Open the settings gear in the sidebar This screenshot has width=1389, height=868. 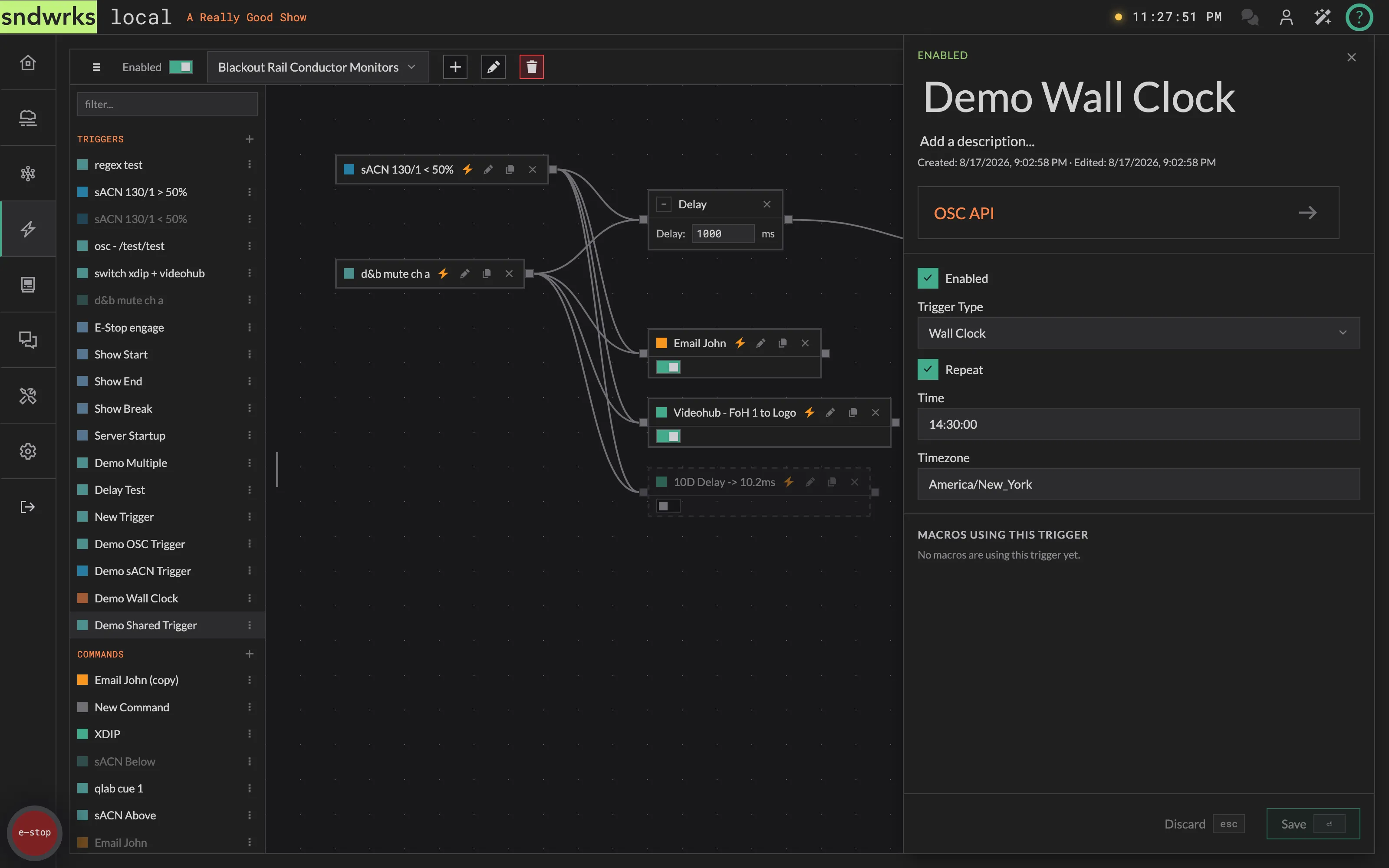(27, 451)
